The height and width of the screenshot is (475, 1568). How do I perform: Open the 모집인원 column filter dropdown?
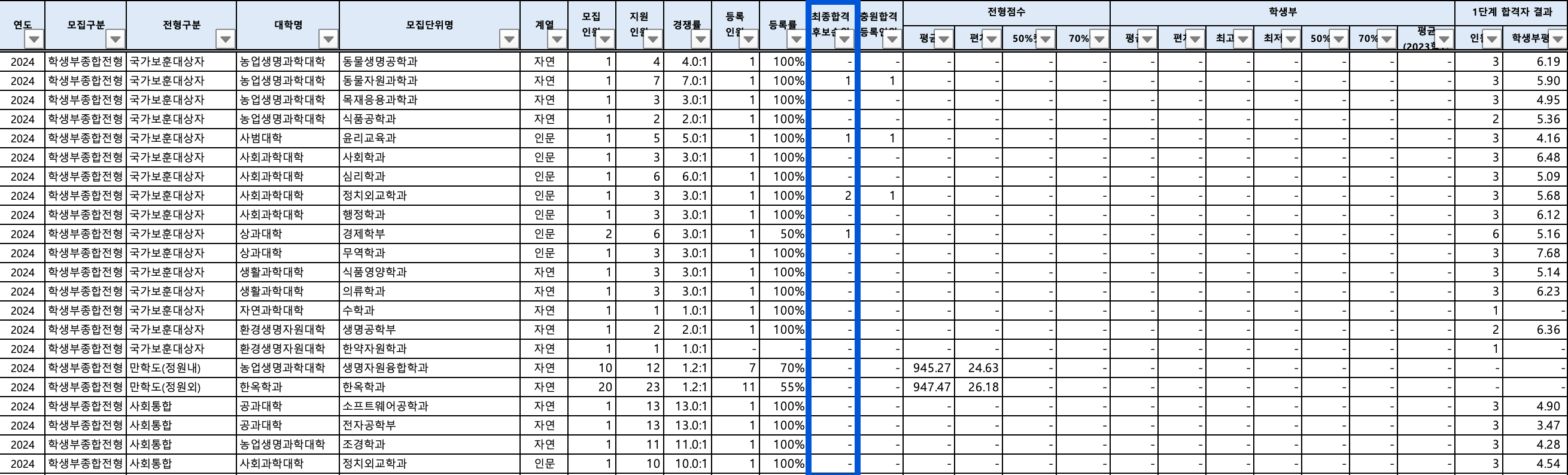pyautogui.click(x=605, y=39)
